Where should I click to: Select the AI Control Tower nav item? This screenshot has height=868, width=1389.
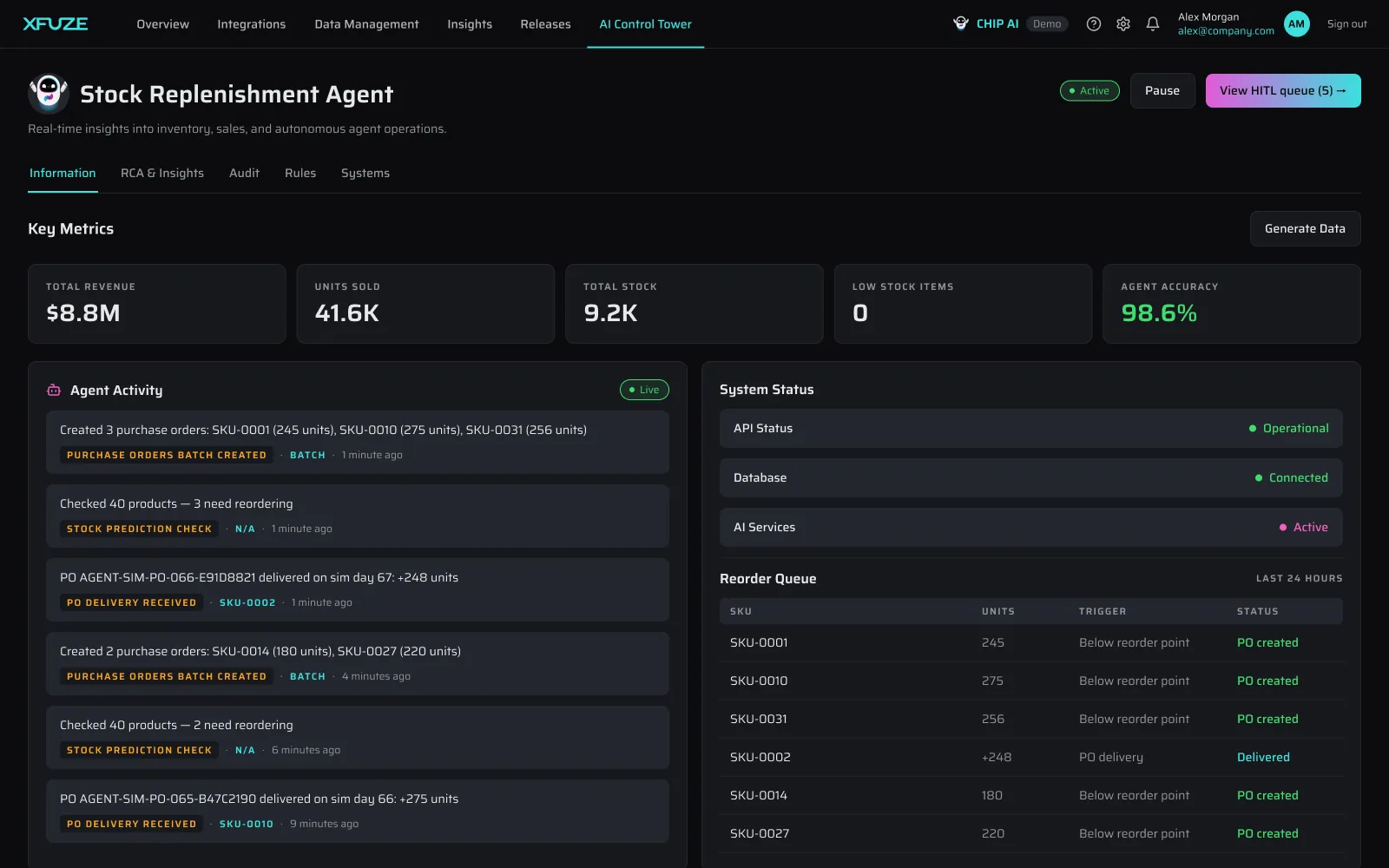645,24
